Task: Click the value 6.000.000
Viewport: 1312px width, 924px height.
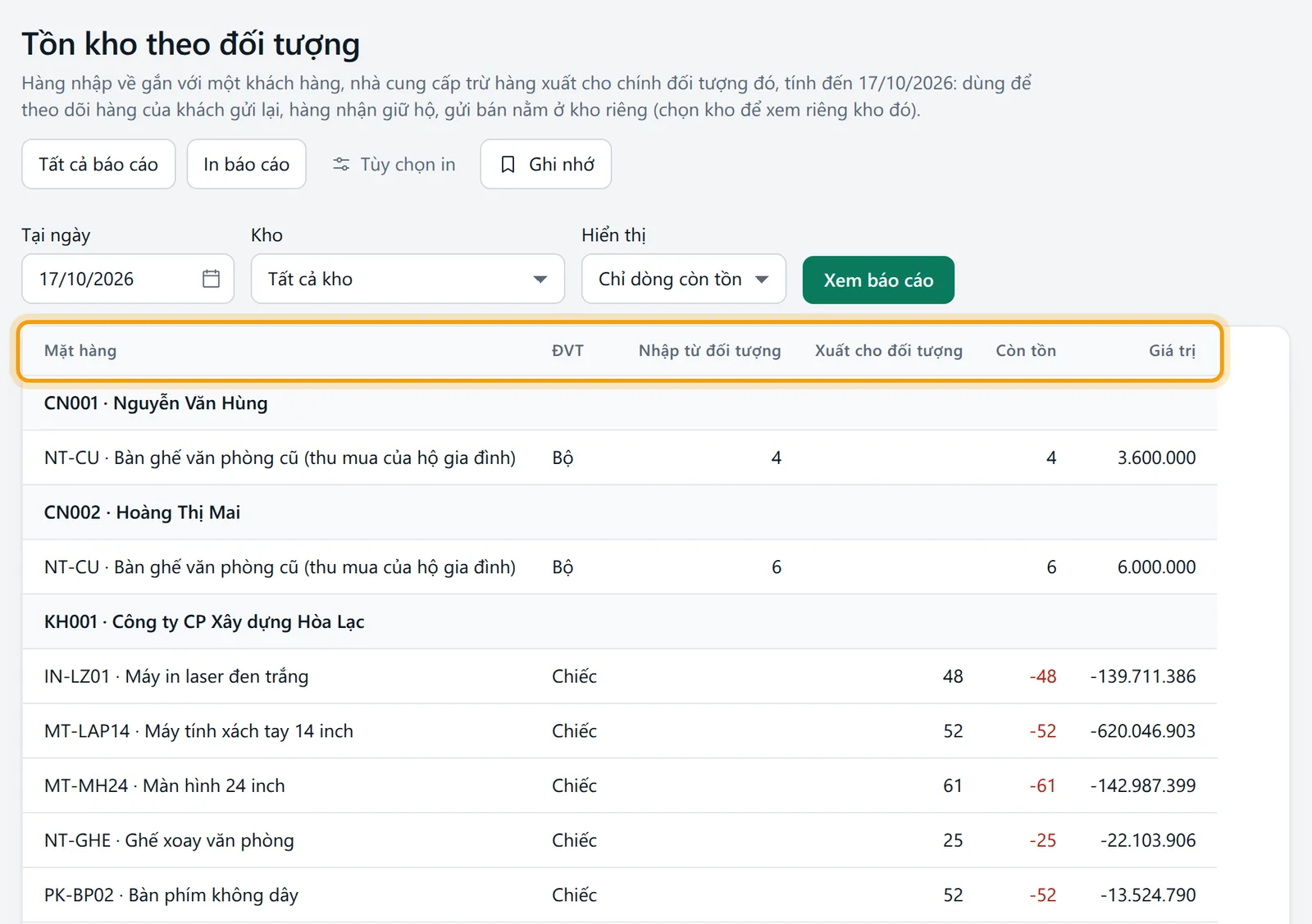Action: coord(1156,567)
